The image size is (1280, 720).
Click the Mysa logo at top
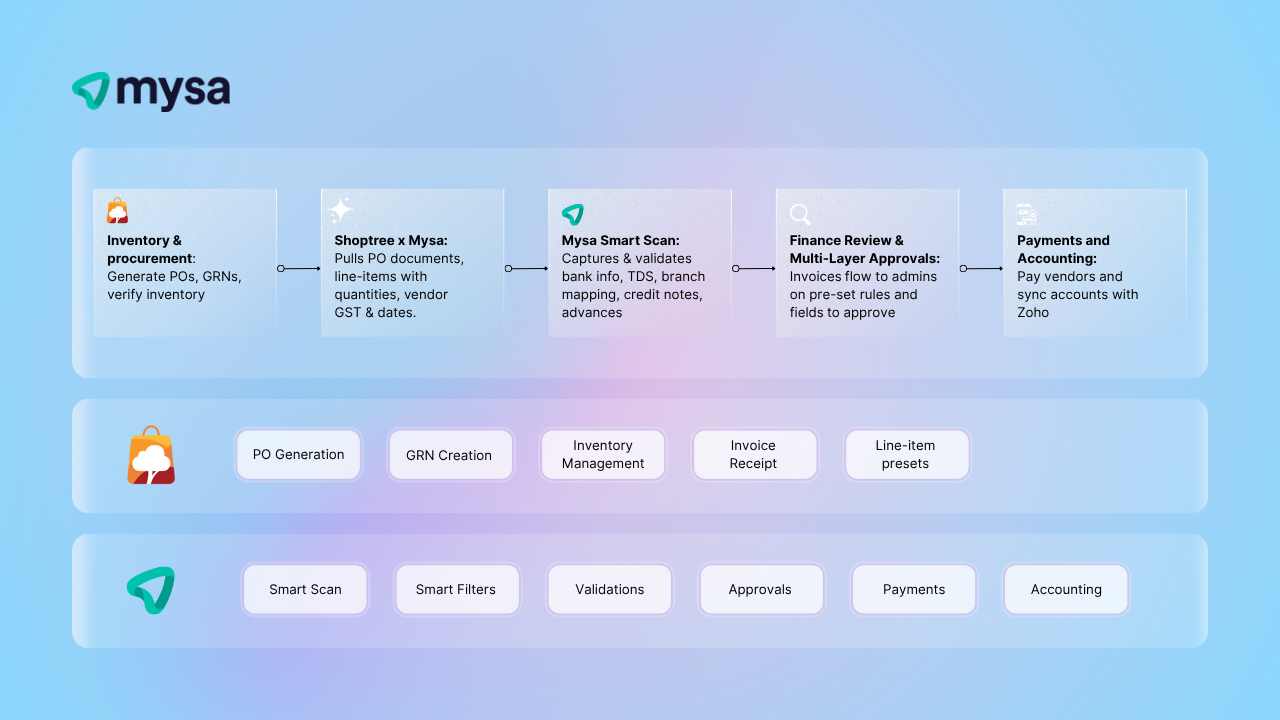[x=151, y=91]
